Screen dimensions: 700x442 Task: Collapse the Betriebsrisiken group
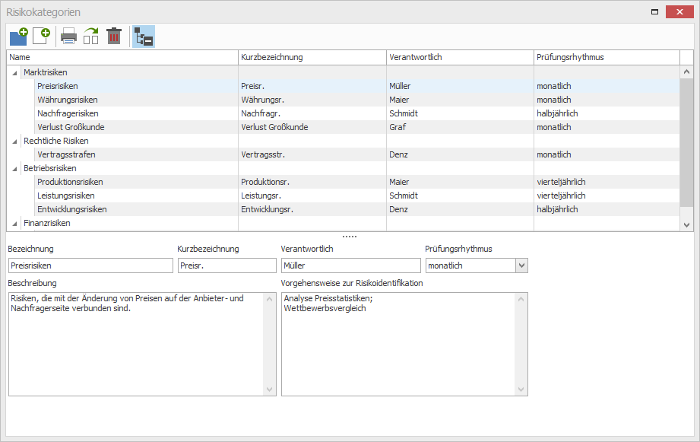pyautogui.click(x=15, y=169)
